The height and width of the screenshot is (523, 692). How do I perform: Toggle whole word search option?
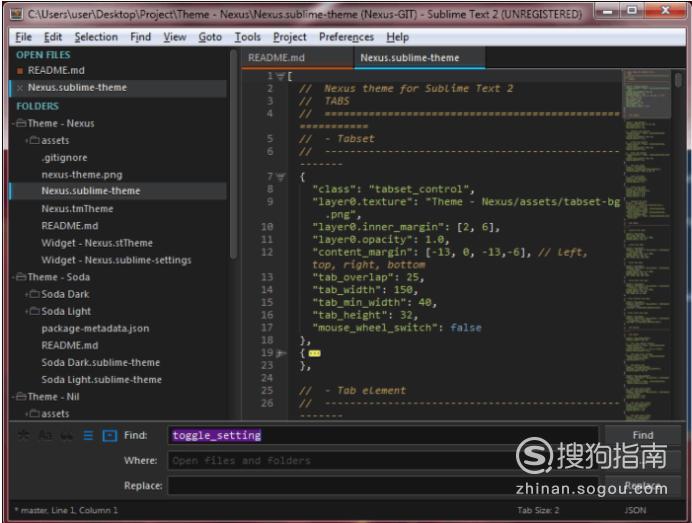click(x=67, y=436)
